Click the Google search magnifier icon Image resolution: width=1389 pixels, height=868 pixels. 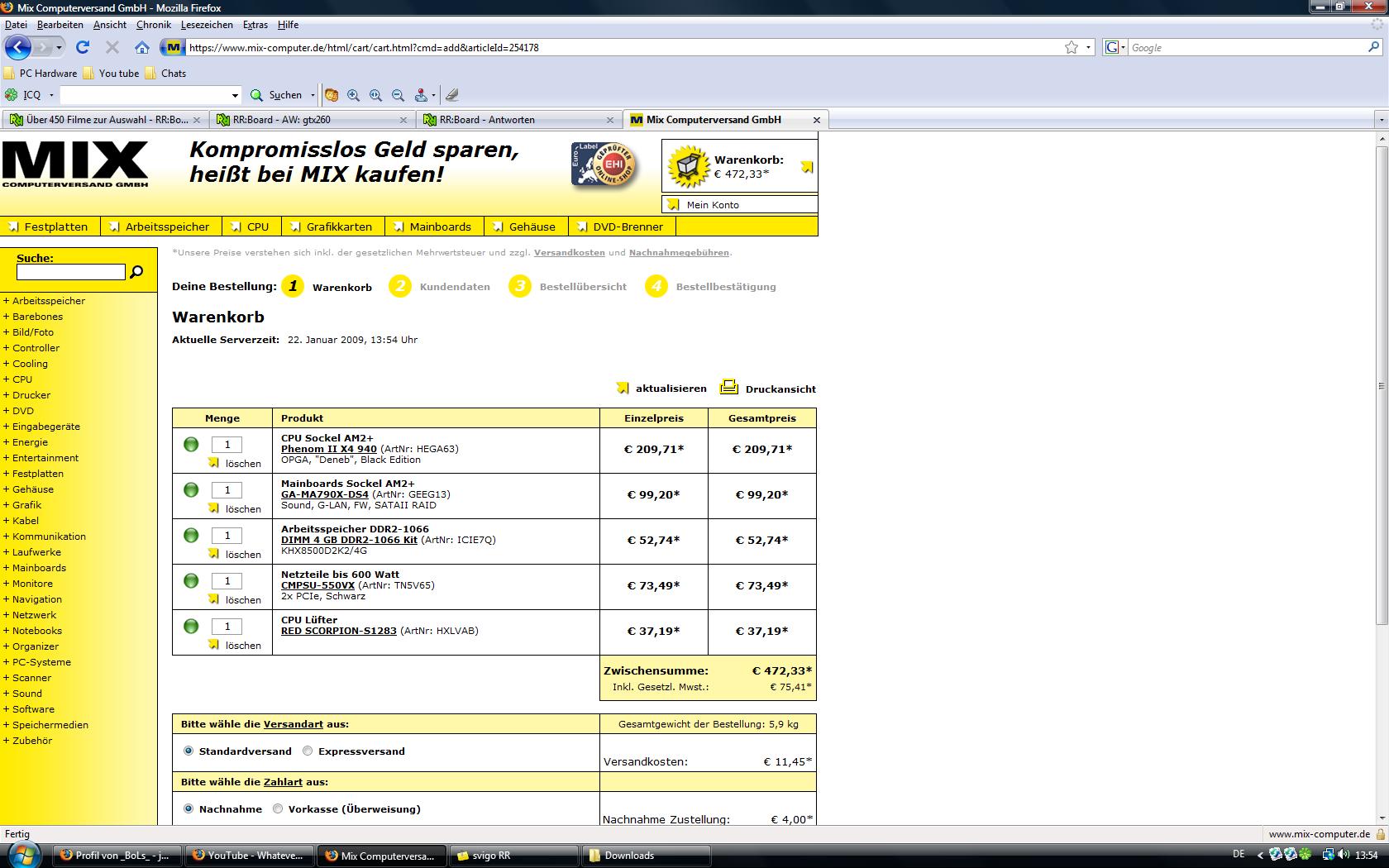point(1374,47)
